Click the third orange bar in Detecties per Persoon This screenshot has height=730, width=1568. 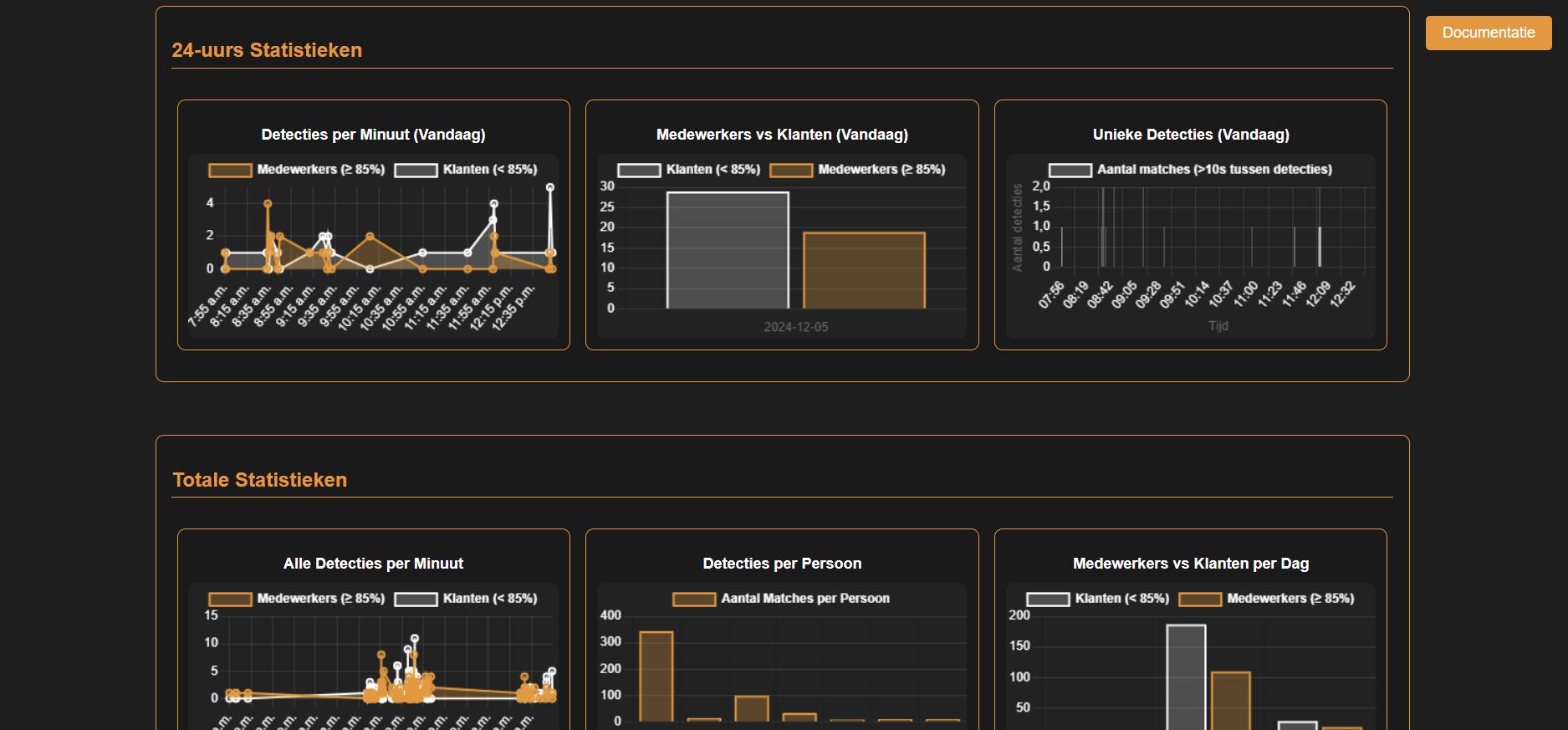click(752, 708)
